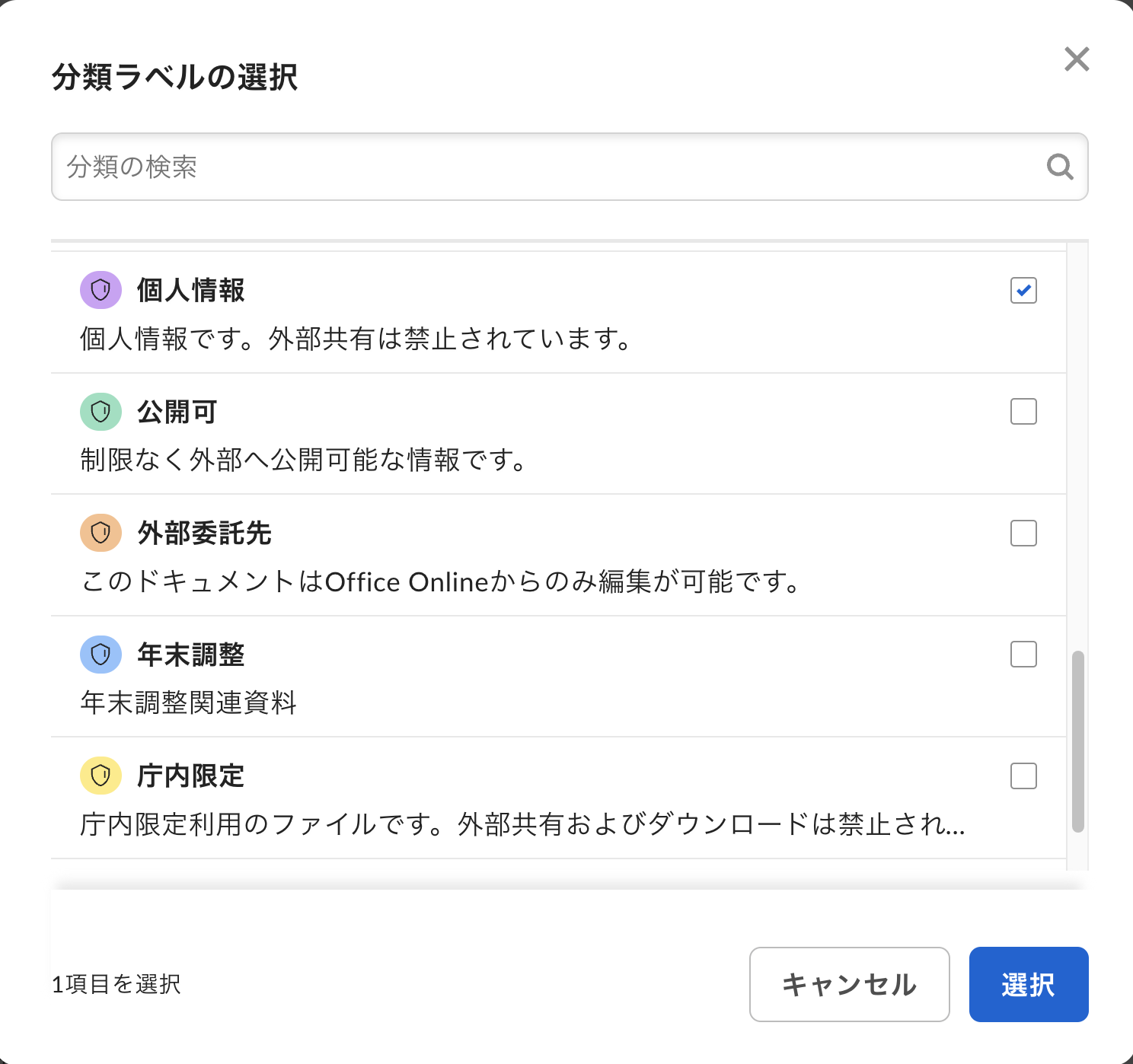Click the 公開可 label title

coord(177,412)
